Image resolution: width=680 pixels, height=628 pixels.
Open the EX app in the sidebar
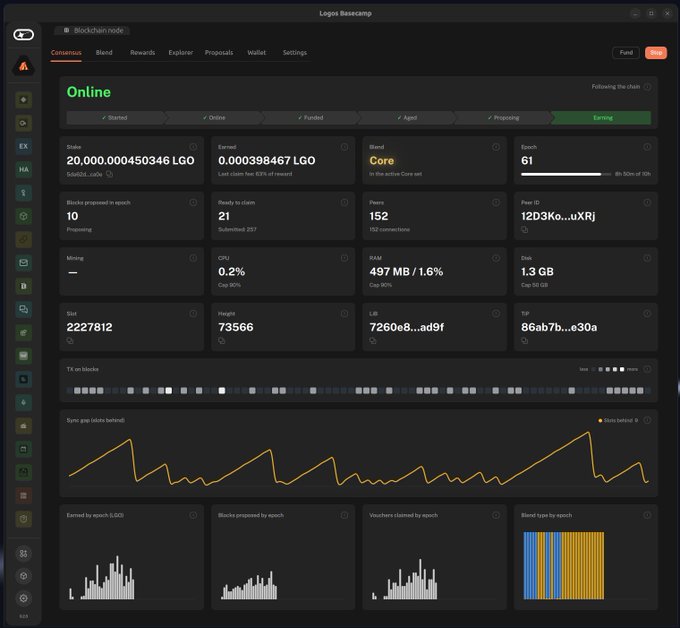pos(23,146)
